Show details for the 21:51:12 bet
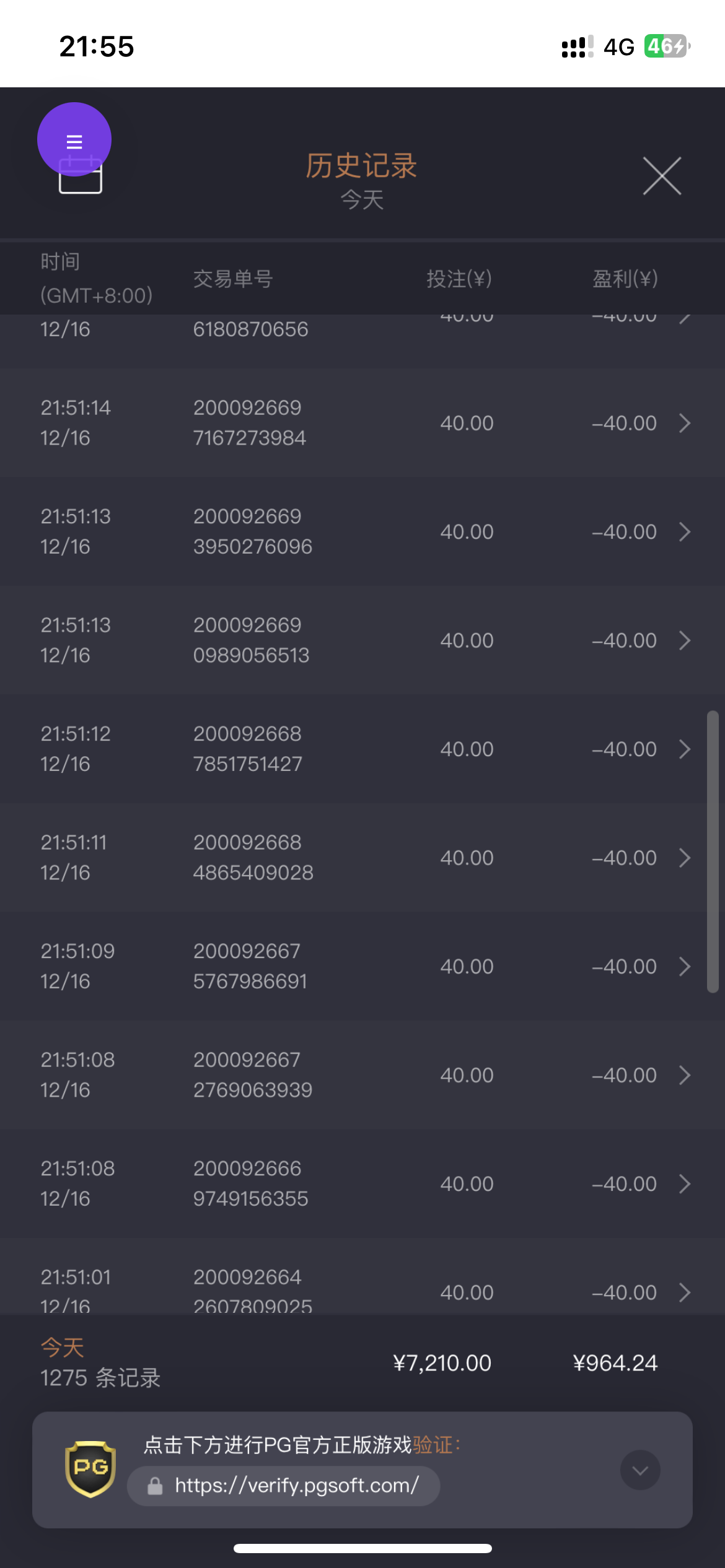The height and width of the screenshot is (1568, 725). [684, 749]
